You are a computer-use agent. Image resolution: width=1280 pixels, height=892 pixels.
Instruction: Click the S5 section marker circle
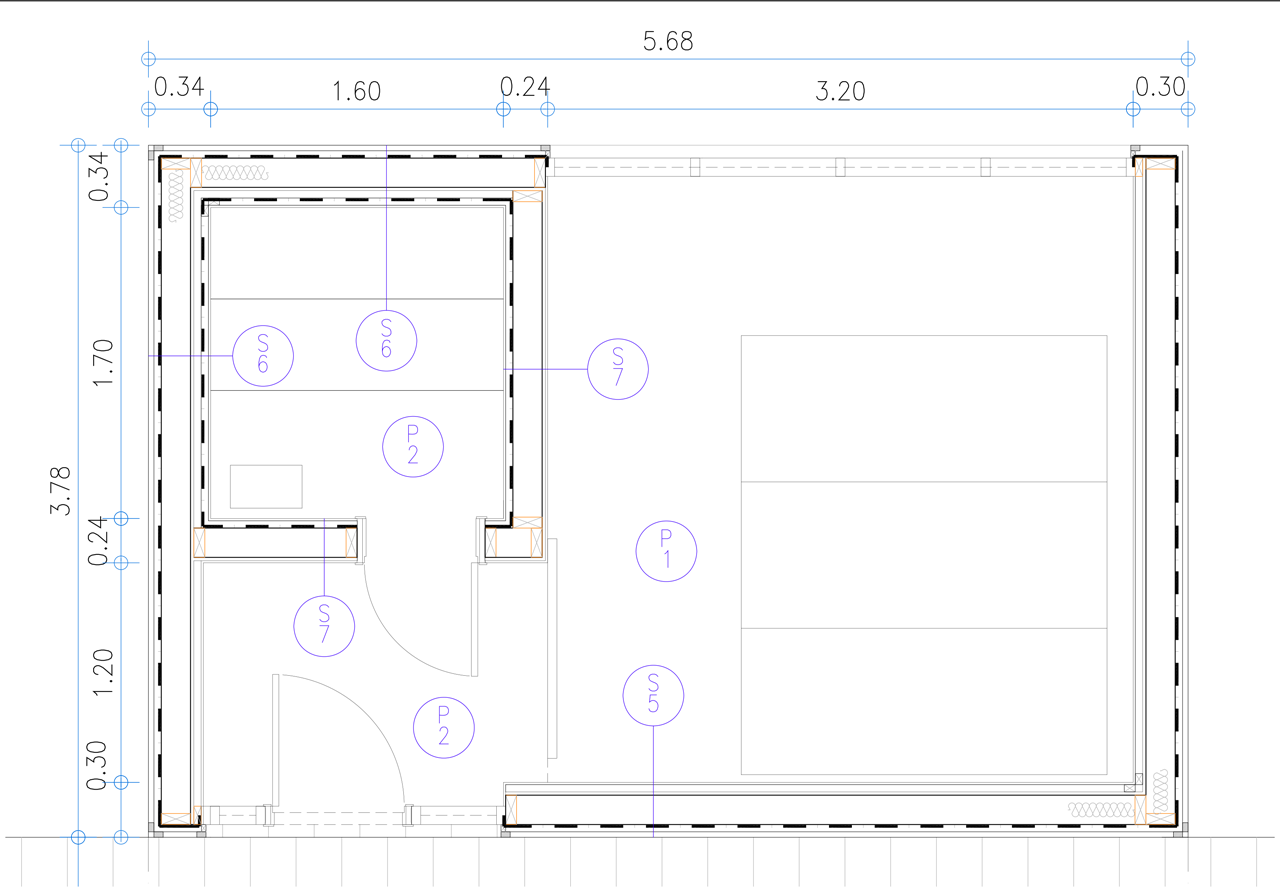pyautogui.click(x=653, y=695)
